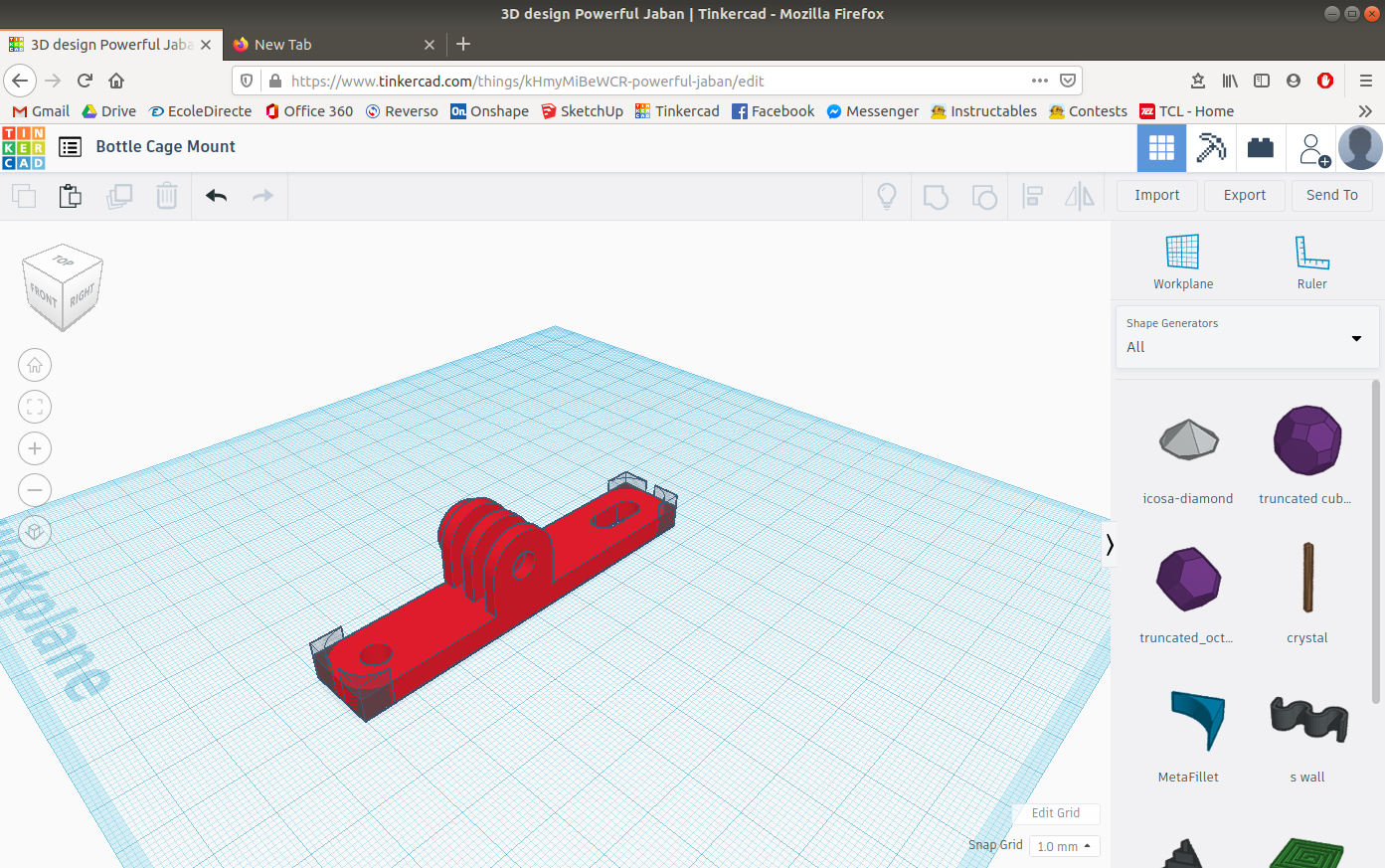Click the Duplicate and repeat icon
Viewport: 1385px width, 868px height.
[x=119, y=196]
